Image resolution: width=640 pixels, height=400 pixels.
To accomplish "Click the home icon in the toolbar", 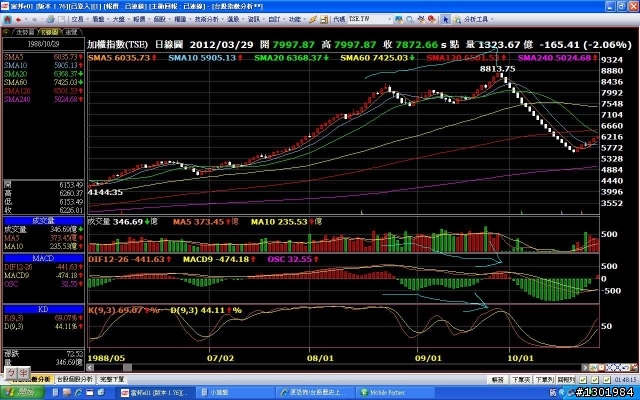I will [7, 19].
